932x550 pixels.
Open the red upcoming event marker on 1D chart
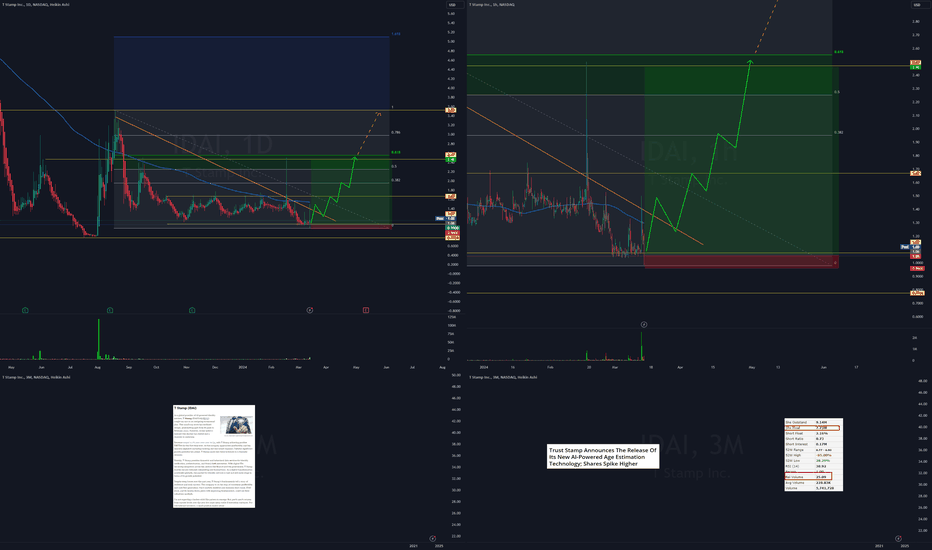366,310
